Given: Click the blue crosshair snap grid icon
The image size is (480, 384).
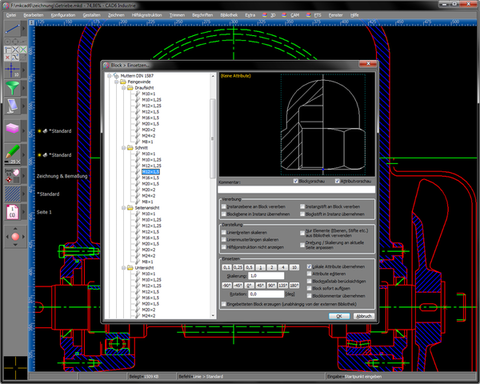Looking at the screenshot, I should click(x=12, y=70).
